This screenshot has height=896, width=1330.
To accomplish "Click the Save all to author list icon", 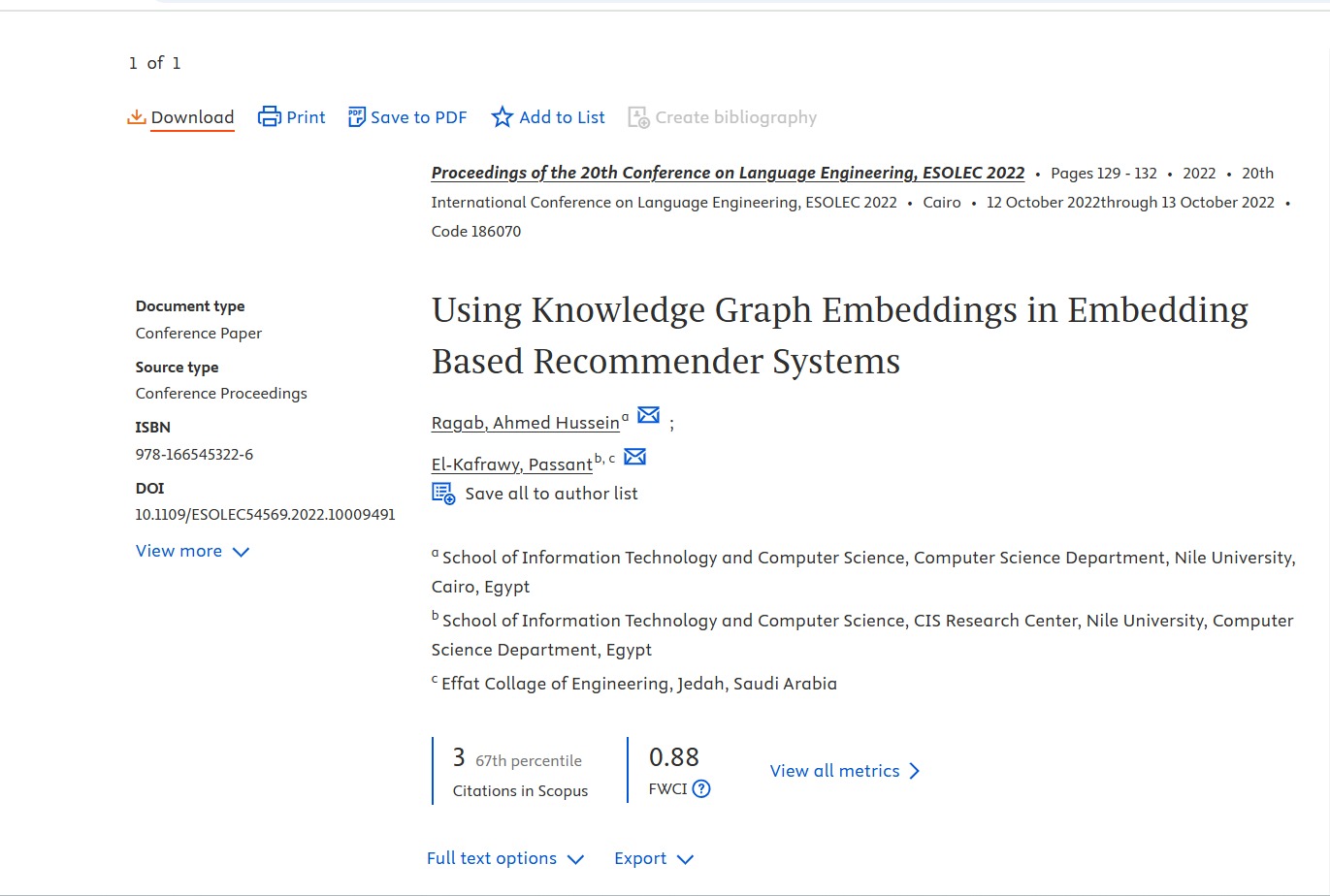I will tap(443, 494).
